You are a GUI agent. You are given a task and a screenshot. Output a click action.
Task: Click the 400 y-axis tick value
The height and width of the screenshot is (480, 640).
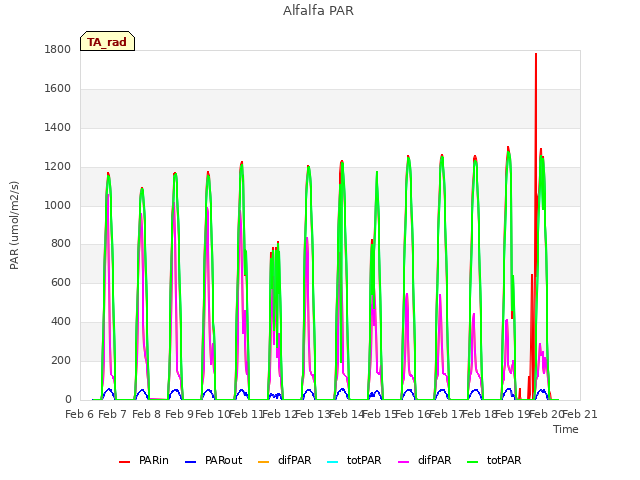(x=61, y=322)
